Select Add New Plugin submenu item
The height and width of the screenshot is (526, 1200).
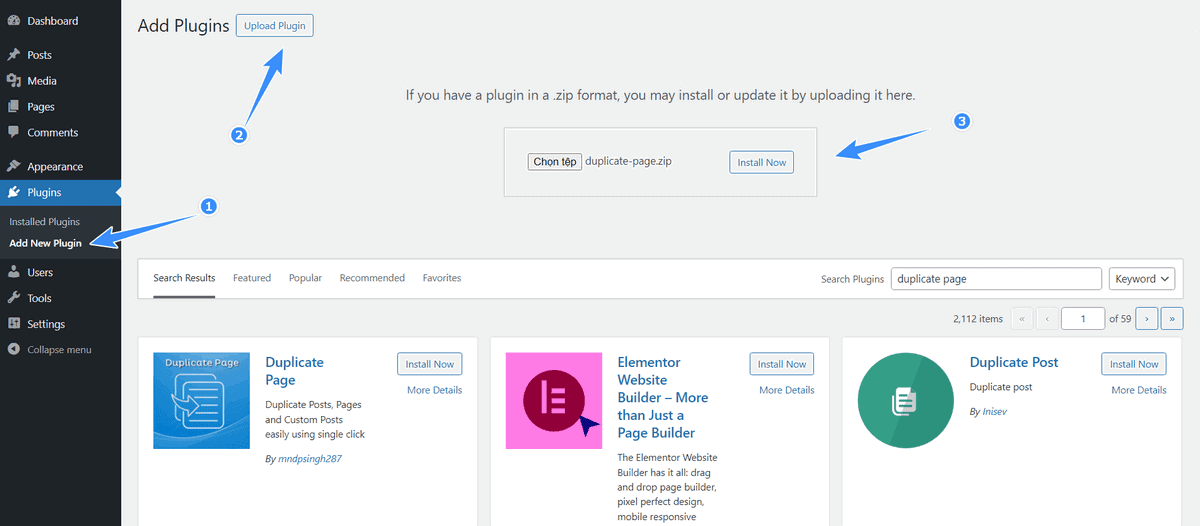click(45, 243)
